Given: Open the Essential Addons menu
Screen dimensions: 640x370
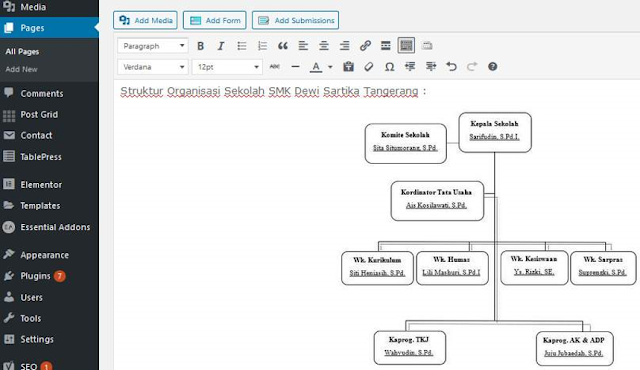Looking at the screenshot, I should 49,227.
